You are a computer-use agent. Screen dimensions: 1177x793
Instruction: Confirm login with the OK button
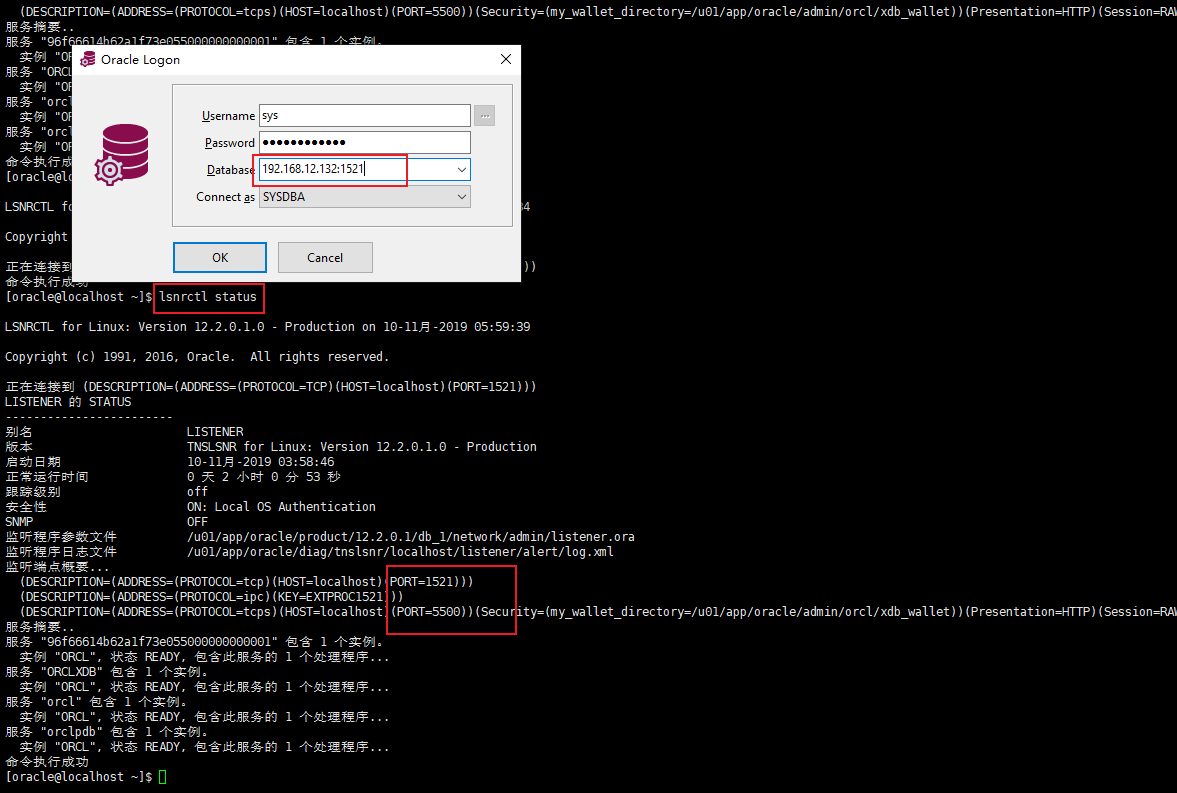(x=220, y=258)
